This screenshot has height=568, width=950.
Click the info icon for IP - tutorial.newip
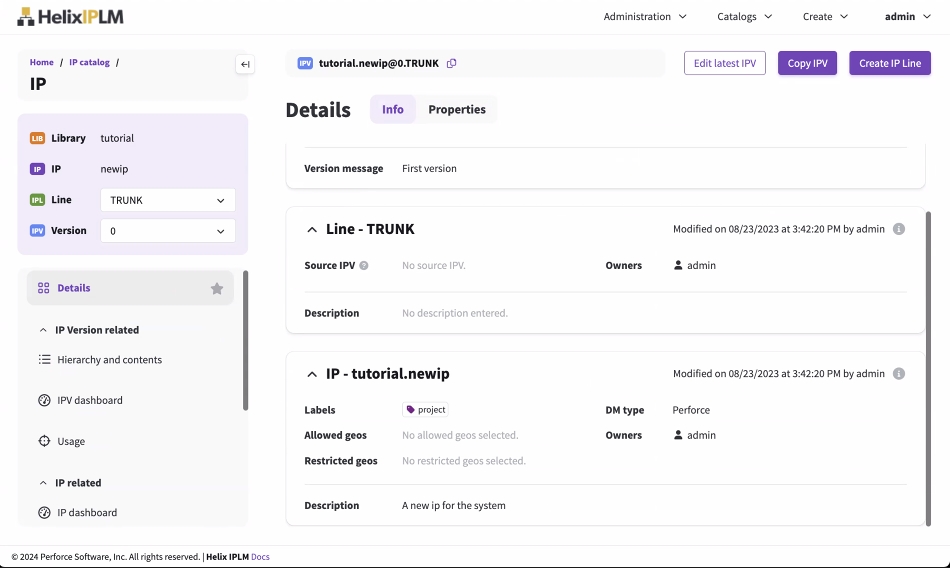tap(898, 374)
